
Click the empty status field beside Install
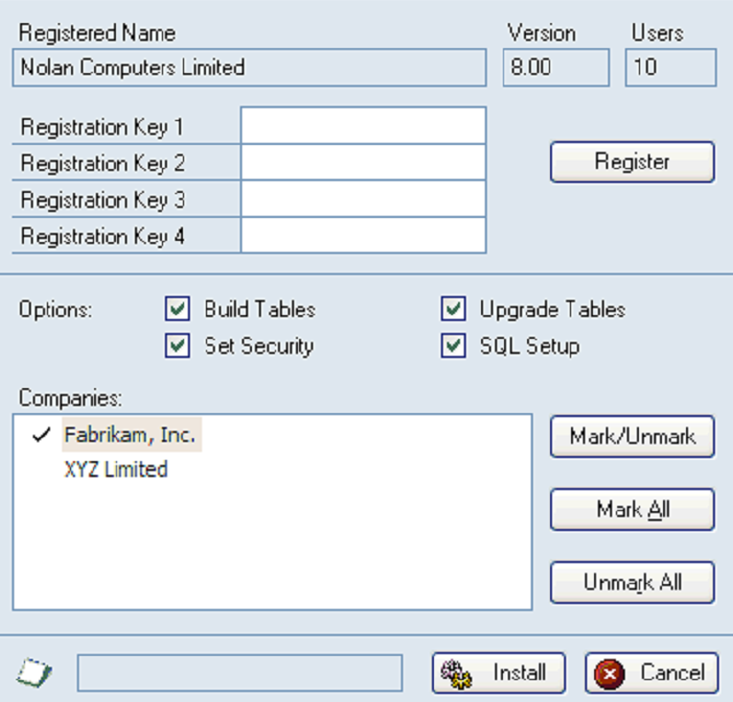point(240,673)
